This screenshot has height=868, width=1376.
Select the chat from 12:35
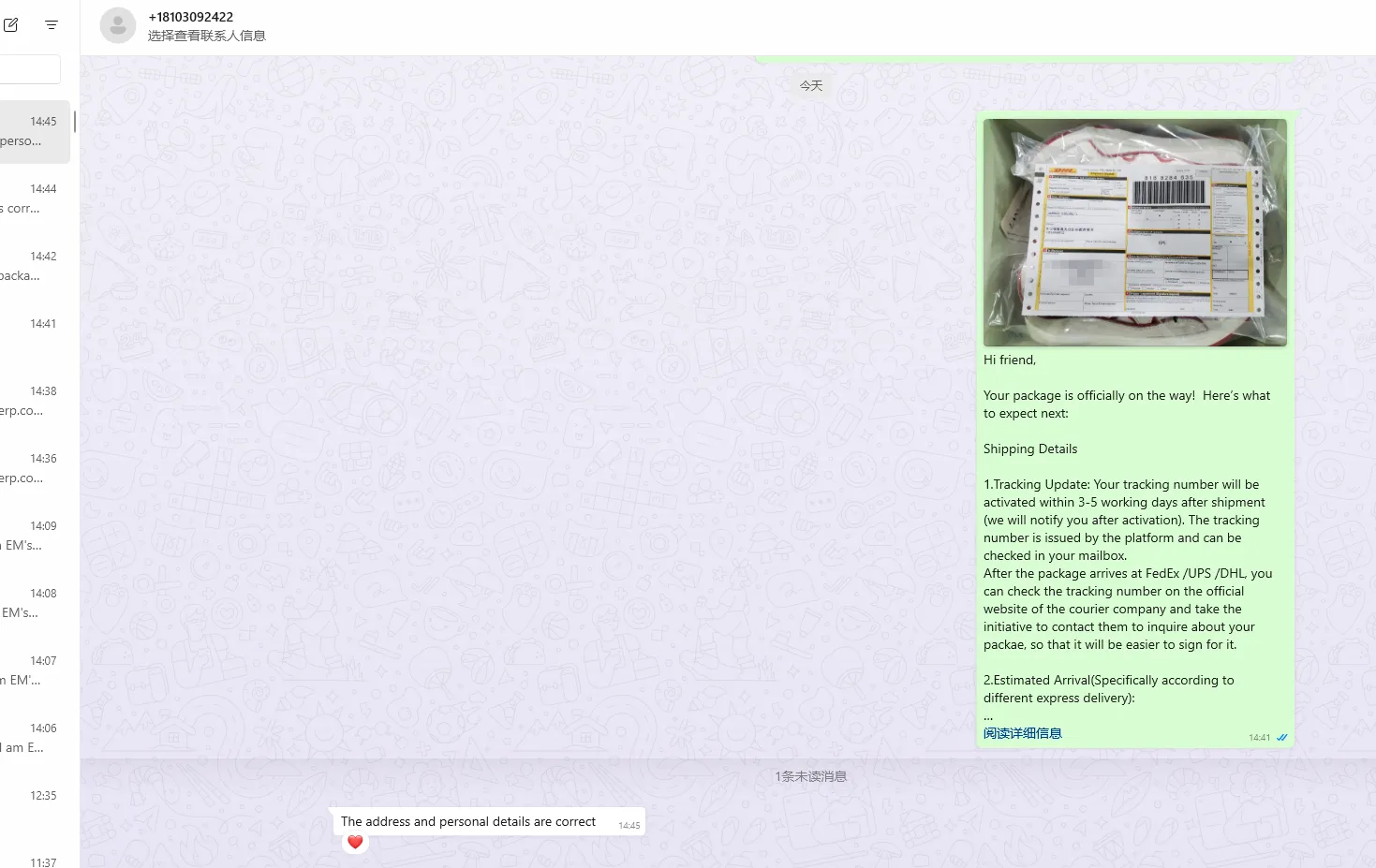pyautogui.click(x=34, y=805)
